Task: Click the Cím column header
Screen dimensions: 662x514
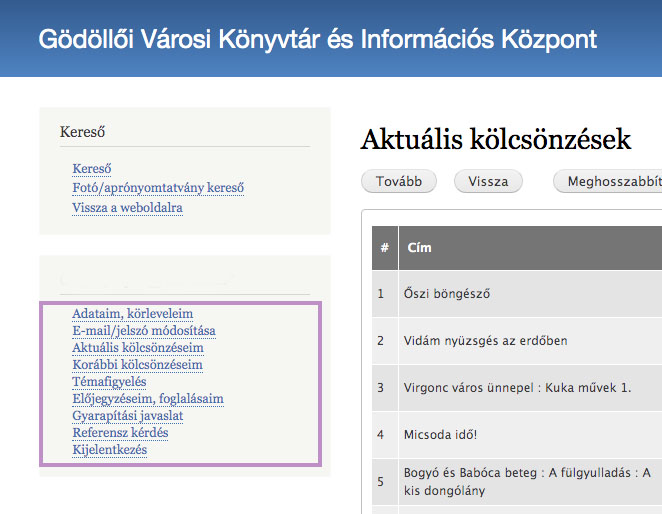Action: pyautogui.click(x=419, y=246)
